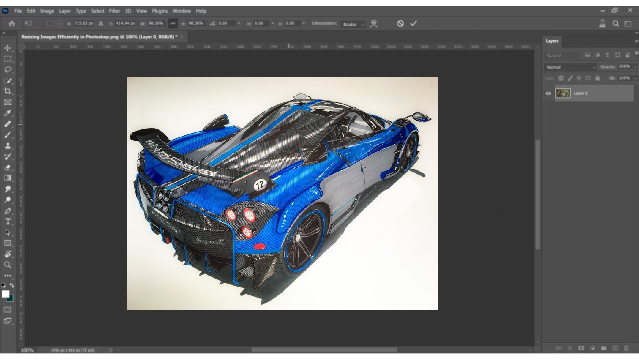Swap foreground and background colors
The height and width of the screenshot is (360, 639).
[x=12, y=286]
